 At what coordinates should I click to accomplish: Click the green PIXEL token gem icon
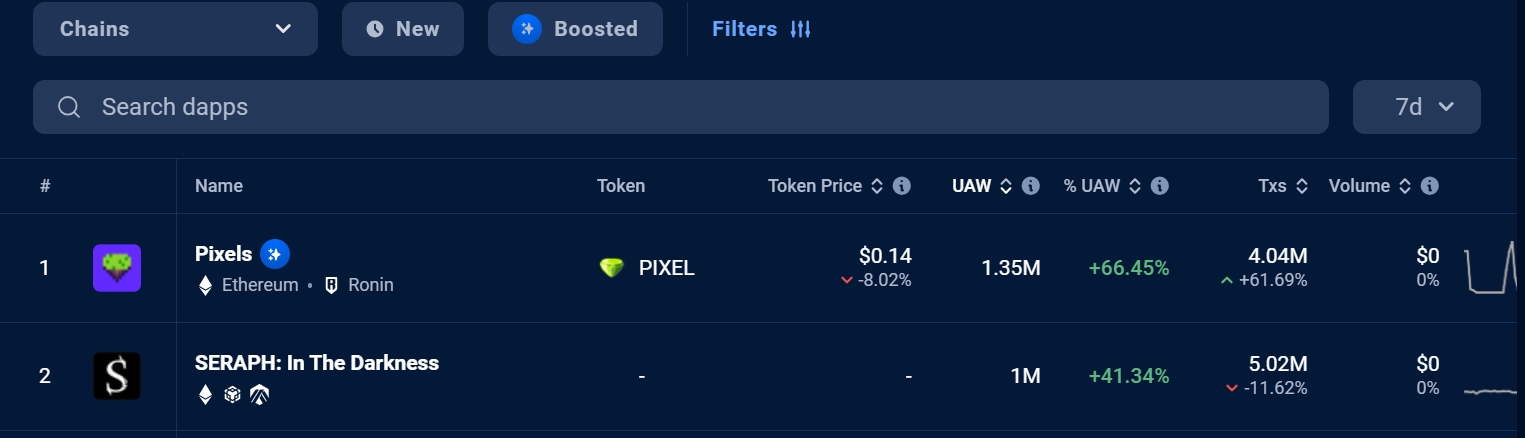(x=612, y=268)
